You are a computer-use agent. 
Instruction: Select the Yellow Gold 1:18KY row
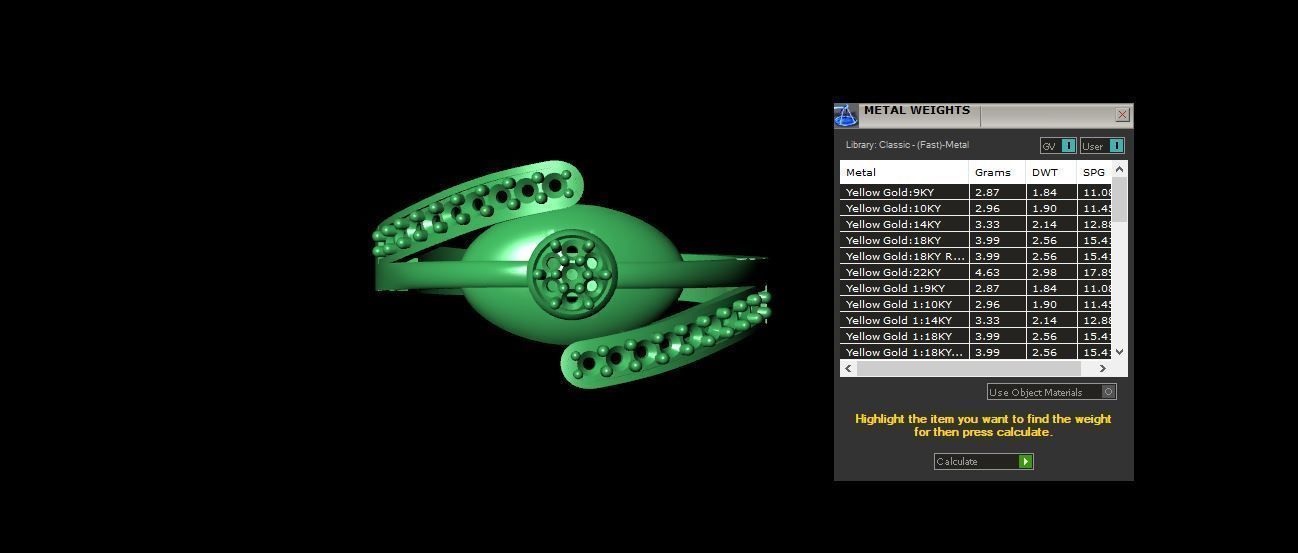pos(976,336)
